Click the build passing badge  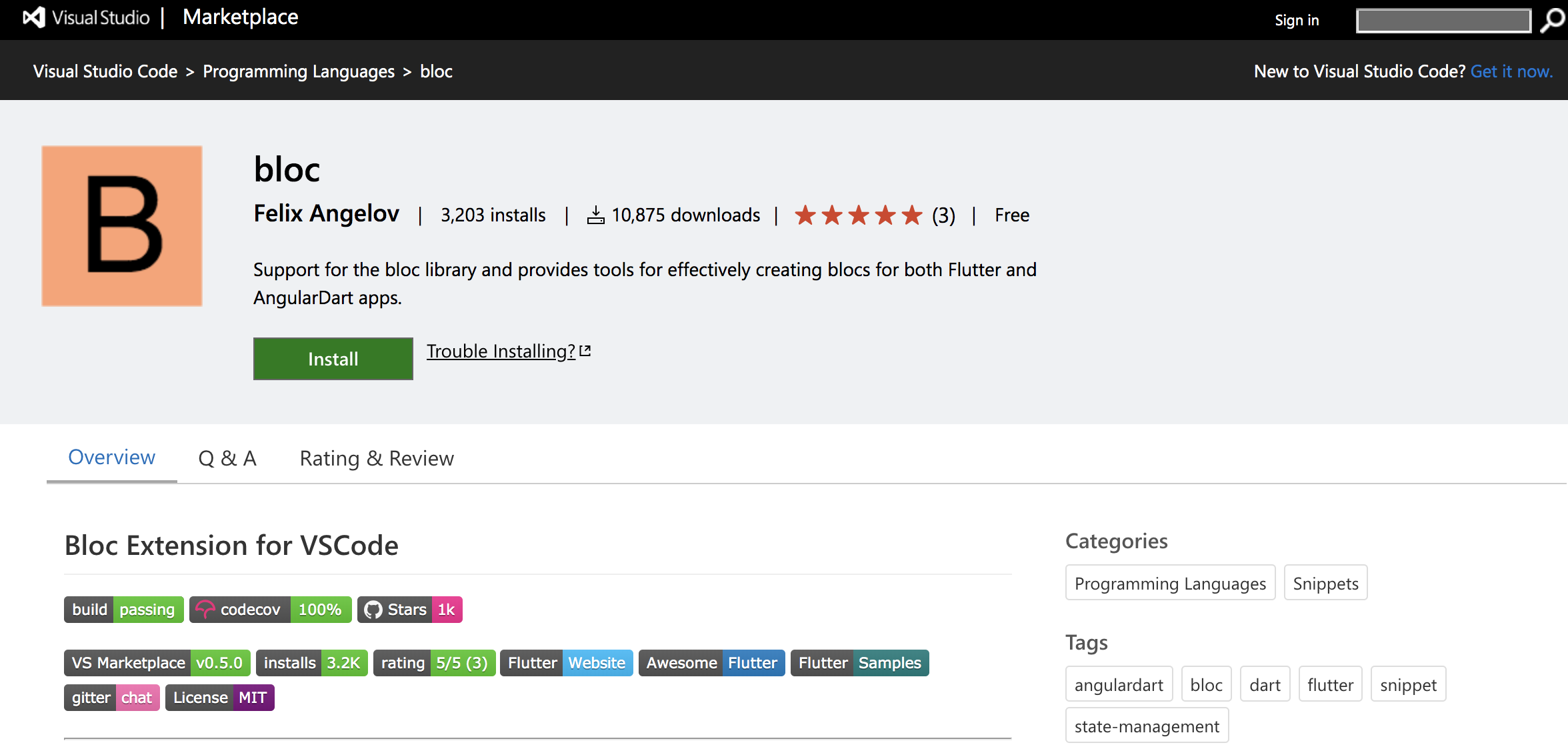point(124,610)
